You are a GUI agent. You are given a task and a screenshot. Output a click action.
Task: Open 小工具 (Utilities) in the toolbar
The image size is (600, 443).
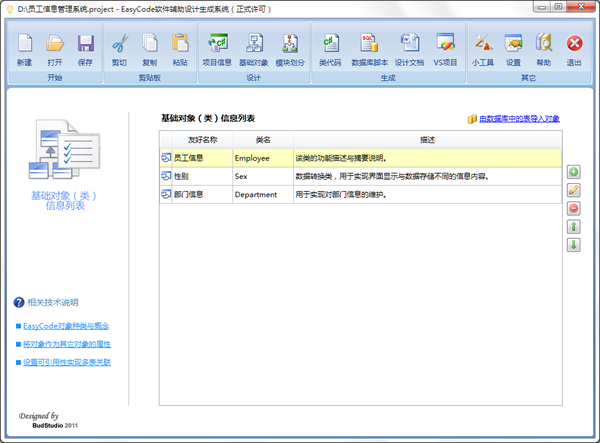tap(483, 48)
